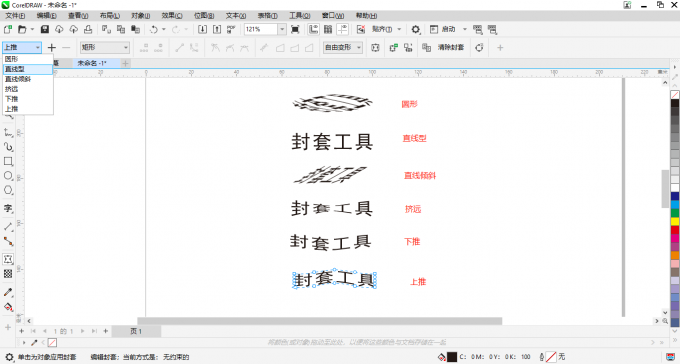Select the Parallel dimension line tool

click(x=8, y=226)
